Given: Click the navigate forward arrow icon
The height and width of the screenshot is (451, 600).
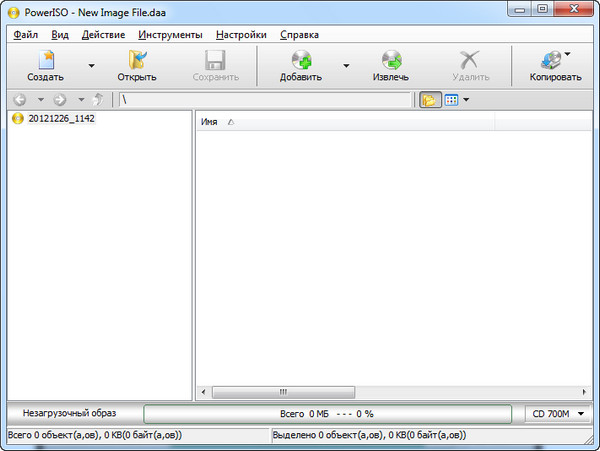Looking at the screenshot, I should click(59, 100).
